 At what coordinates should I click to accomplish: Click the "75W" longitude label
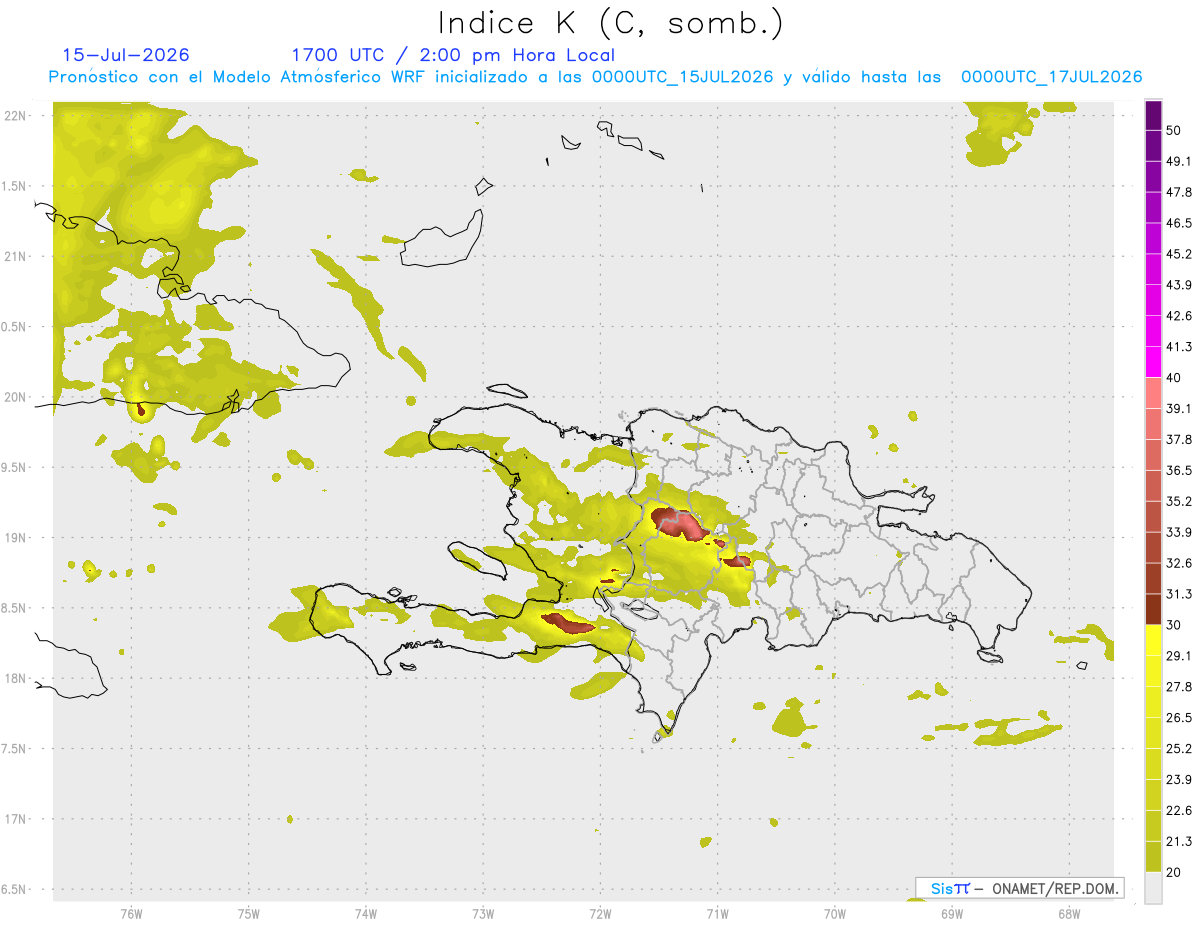(x=249, y=914)
